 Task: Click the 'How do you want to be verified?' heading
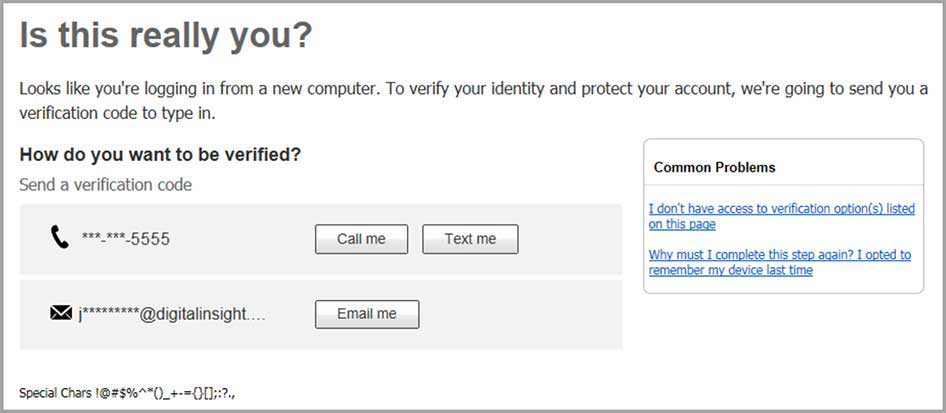tap(160, 155)
